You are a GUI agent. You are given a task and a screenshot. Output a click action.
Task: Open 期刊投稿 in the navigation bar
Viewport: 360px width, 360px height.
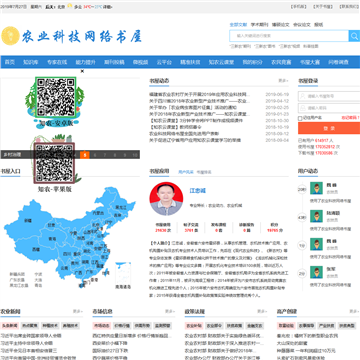point(114,62)
